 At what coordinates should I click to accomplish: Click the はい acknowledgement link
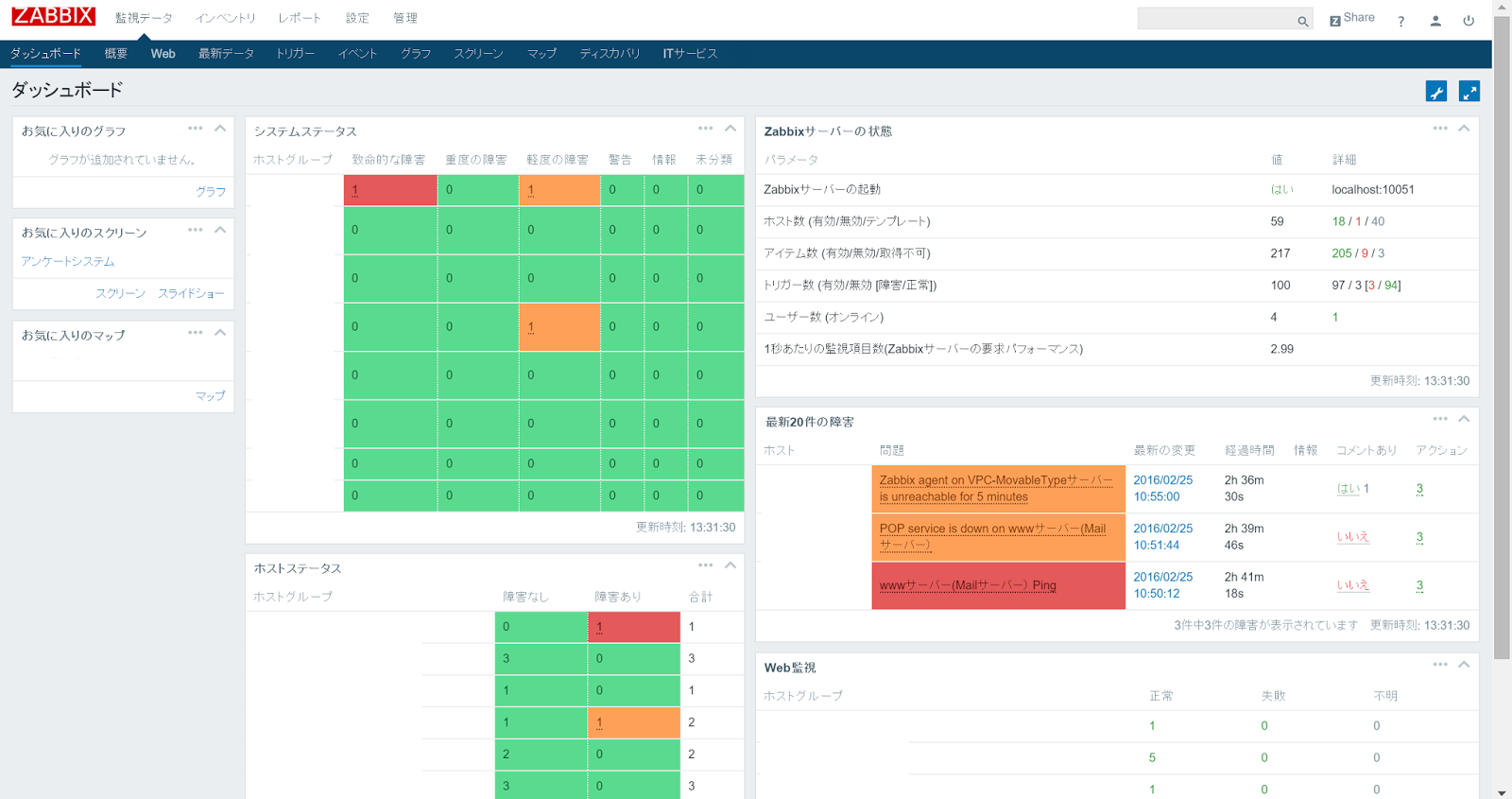(x=1349, y=489)
